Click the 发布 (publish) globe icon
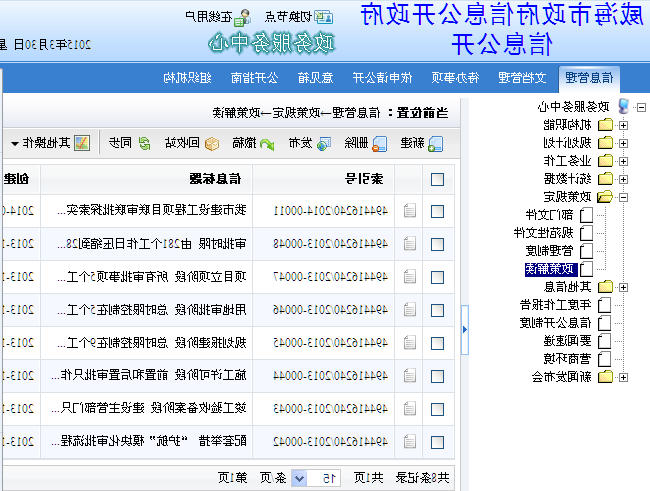The height and width of the screenshot is (491, 650). click(x=324, y=143)
